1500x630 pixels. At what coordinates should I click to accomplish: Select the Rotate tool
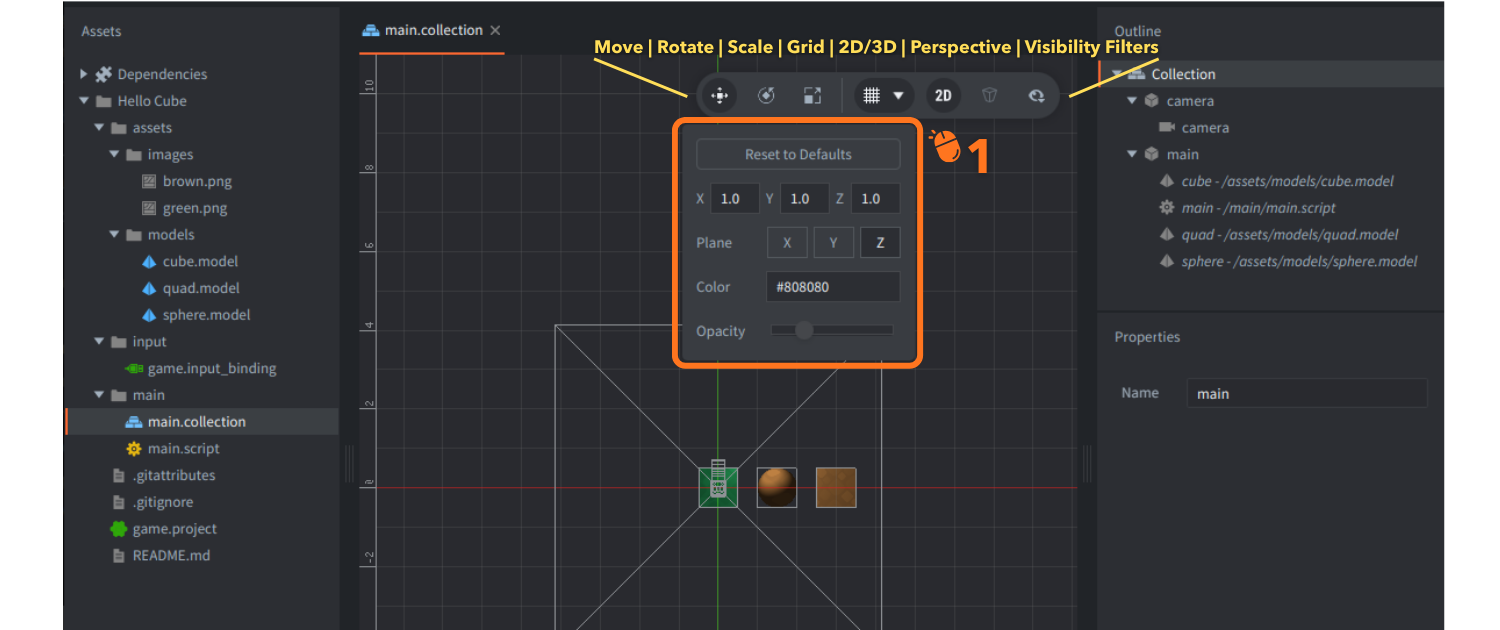coord(765,95)
